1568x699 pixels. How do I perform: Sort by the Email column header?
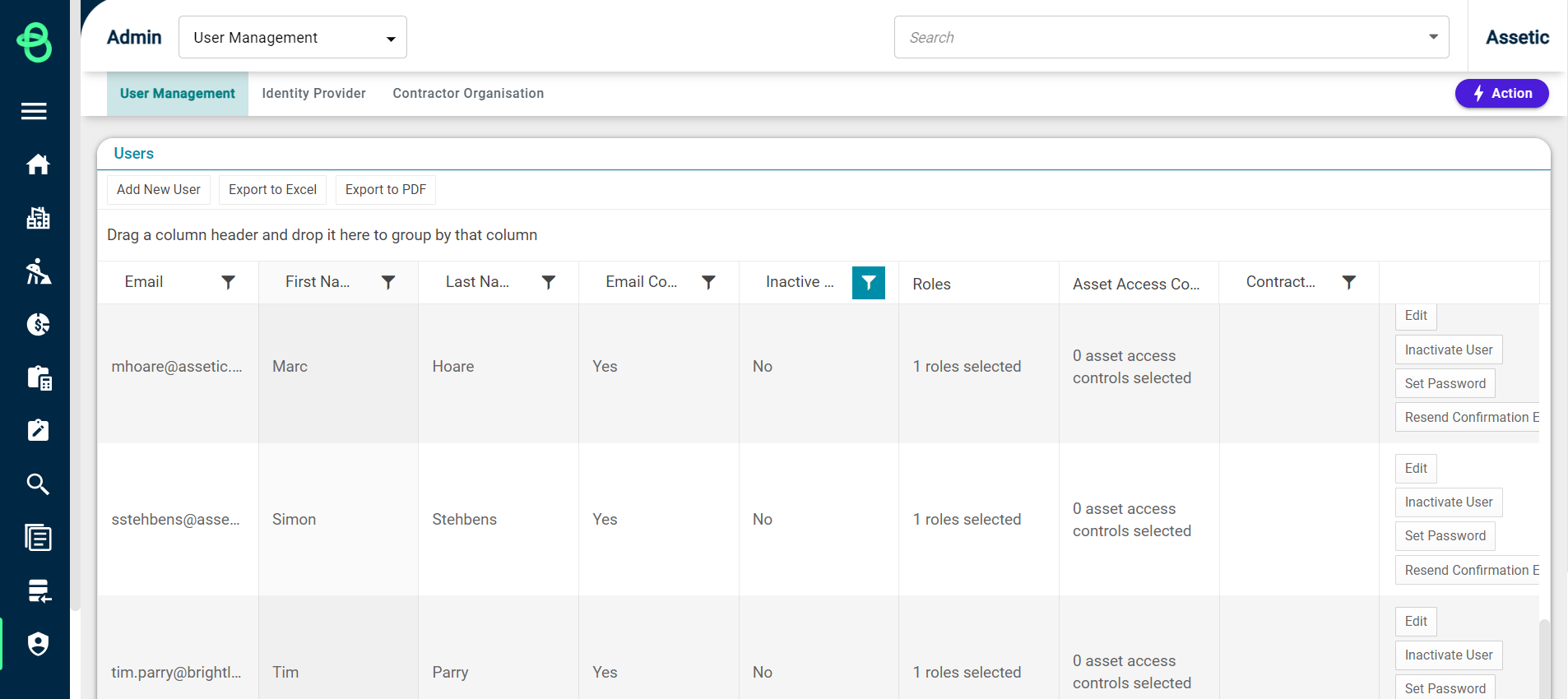point(144,282)
